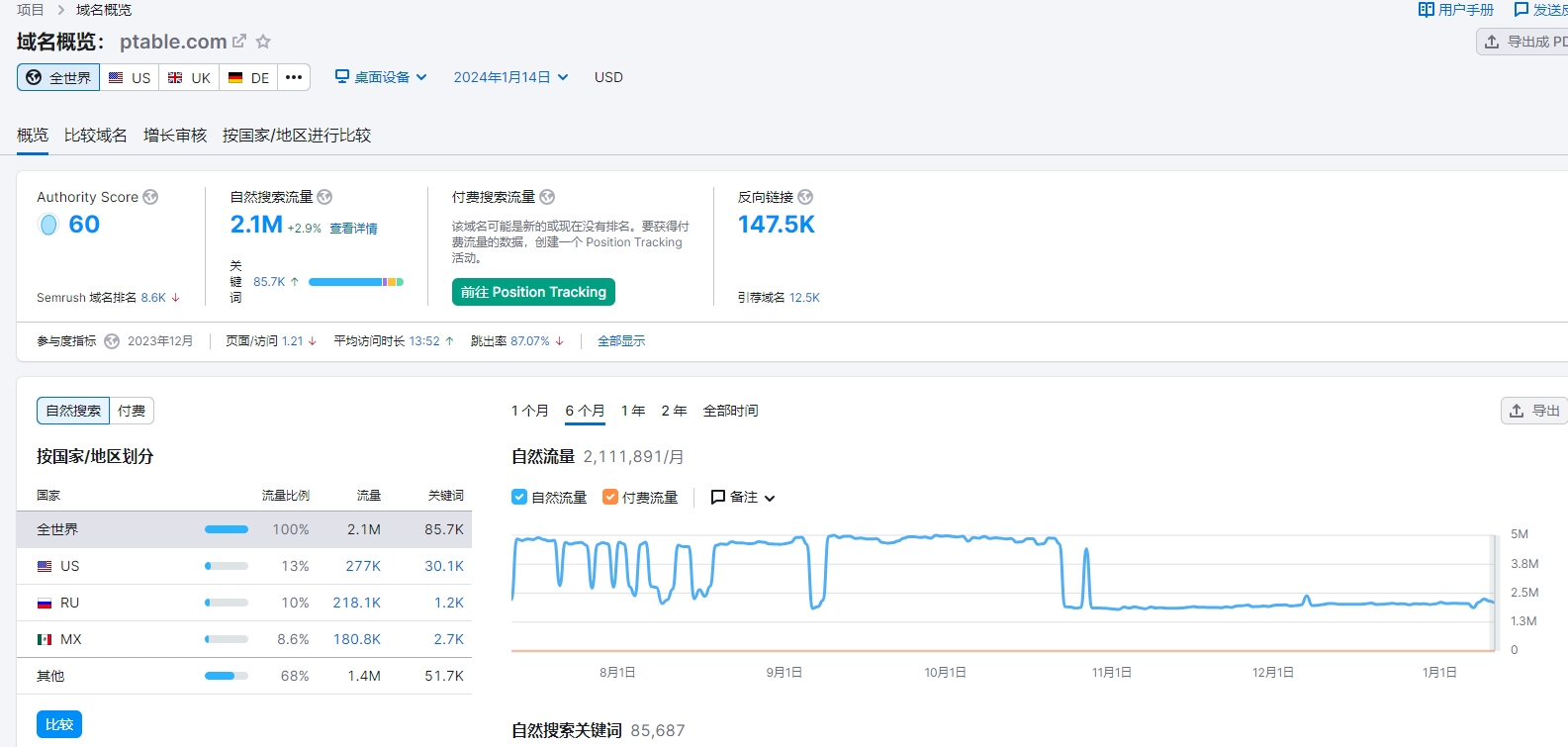Open ptable.com external link icon

[x=239, y=42]
